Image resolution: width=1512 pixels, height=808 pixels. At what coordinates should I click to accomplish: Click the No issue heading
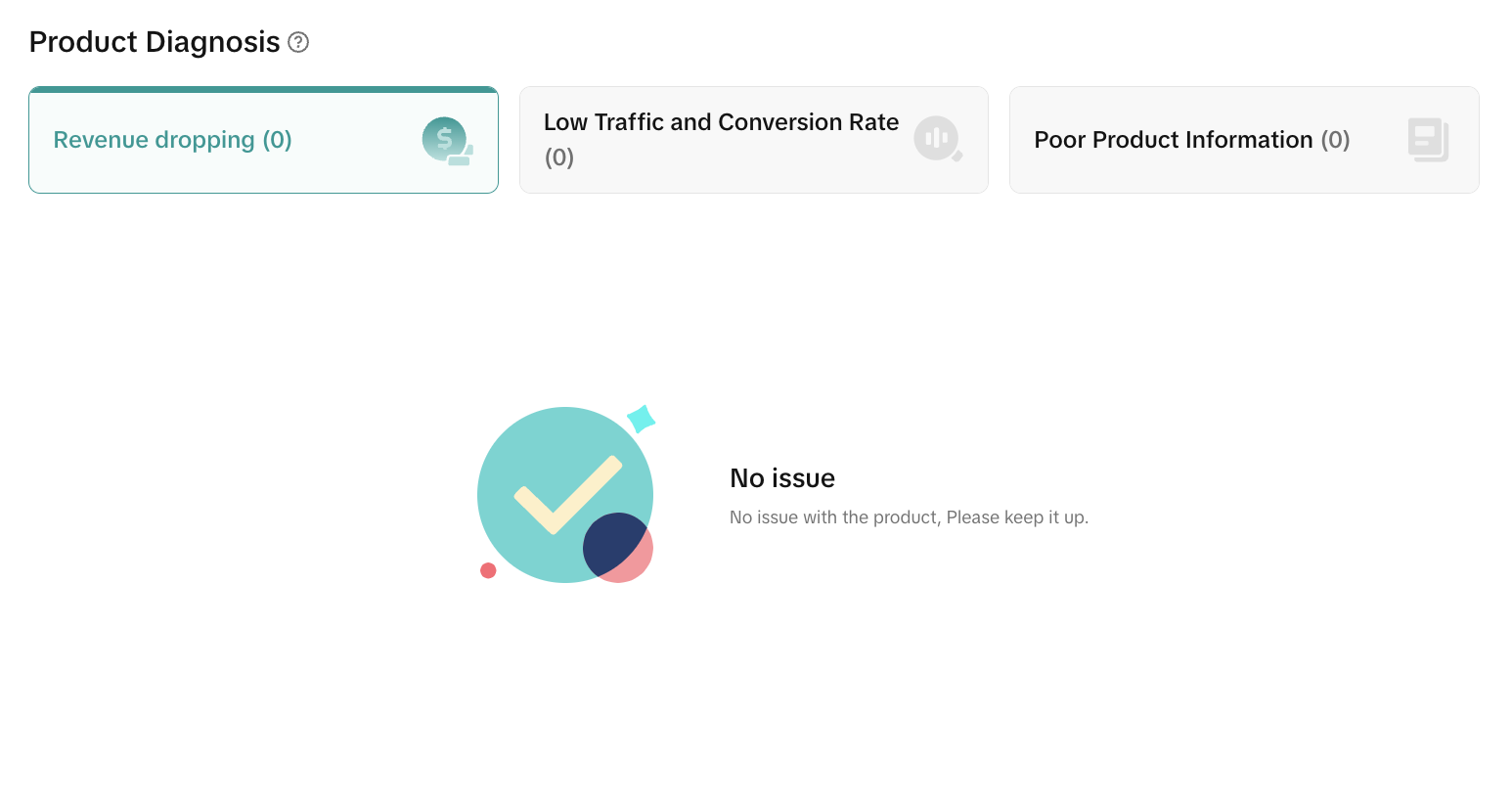click(x=782, y=478)
